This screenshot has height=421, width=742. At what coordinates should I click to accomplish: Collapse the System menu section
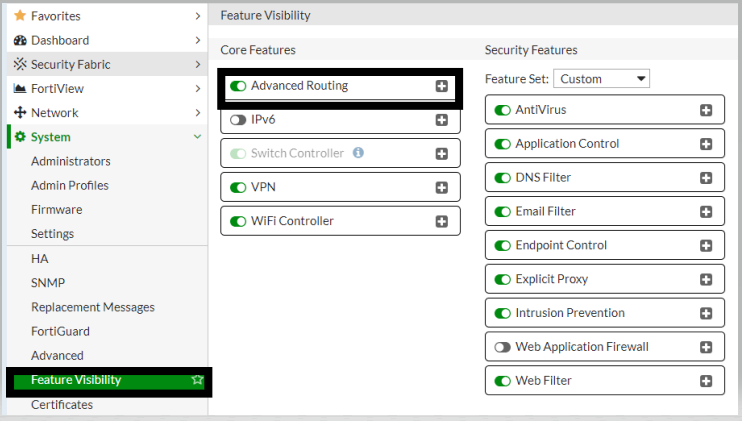click(x=197, y=137)
